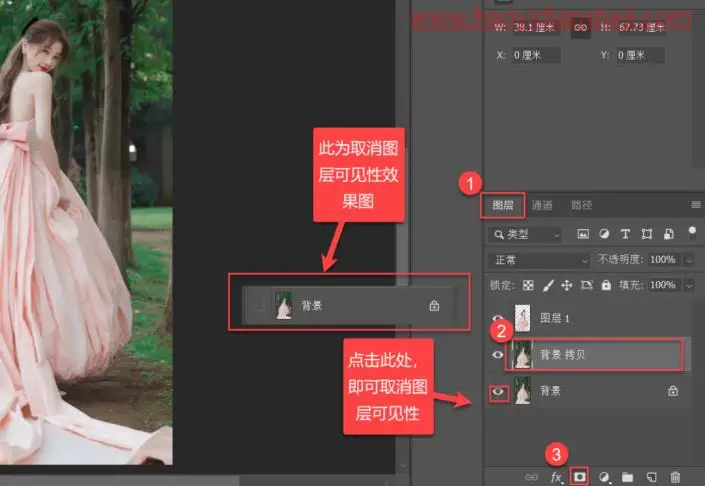The width and height of the screenshot is (705, 486).
Task: Filter layers by adjustment layers icon
Action: (x=604, y=234)
